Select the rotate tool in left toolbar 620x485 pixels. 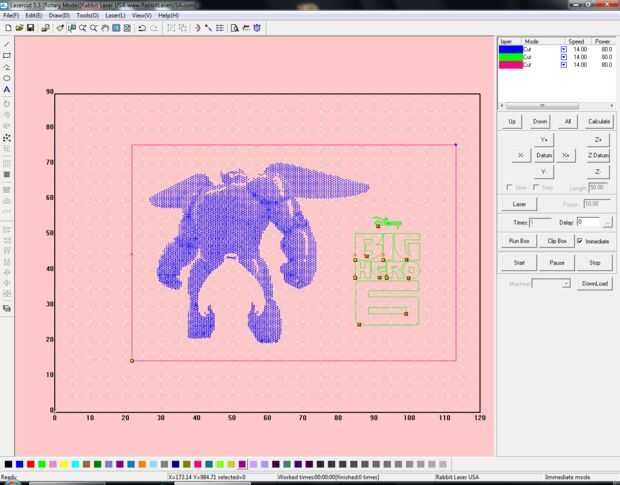(x=7, y=104)
